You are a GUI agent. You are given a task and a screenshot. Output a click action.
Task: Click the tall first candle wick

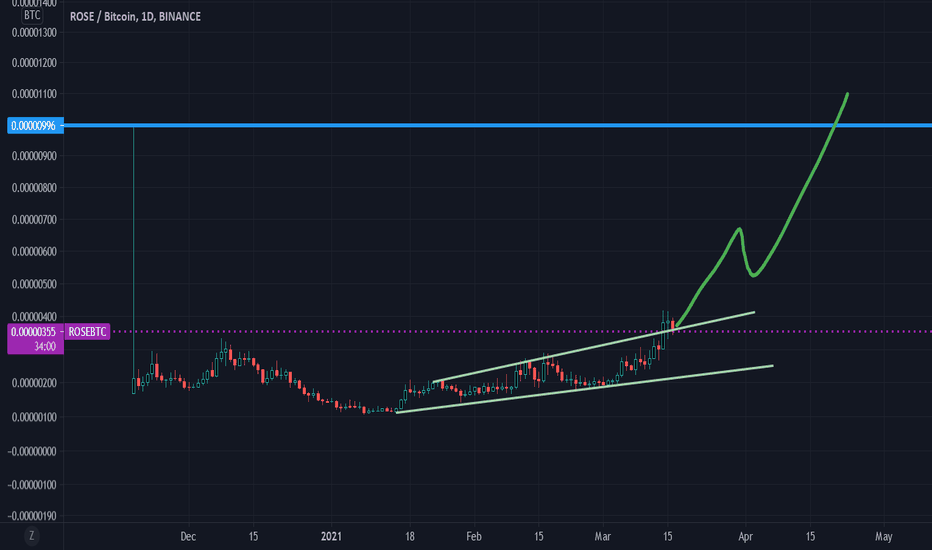[134, 250]
